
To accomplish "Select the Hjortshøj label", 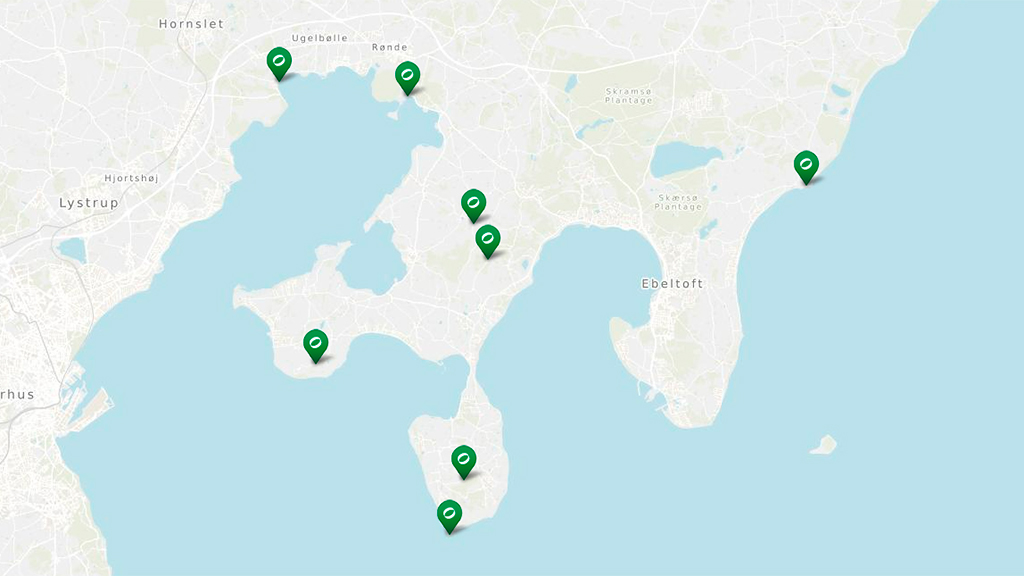I will [x=131, y=178].
